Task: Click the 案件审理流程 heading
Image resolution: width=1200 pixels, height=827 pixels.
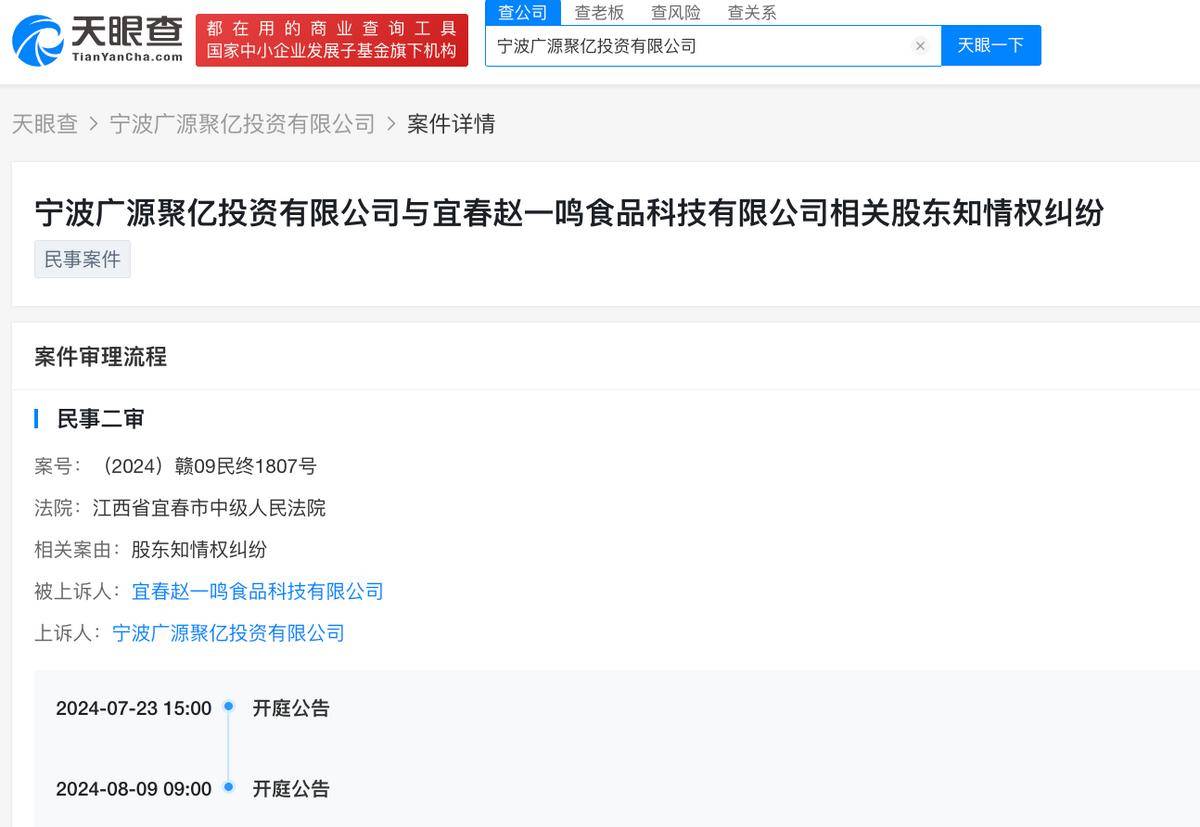Action: (100, 357)
